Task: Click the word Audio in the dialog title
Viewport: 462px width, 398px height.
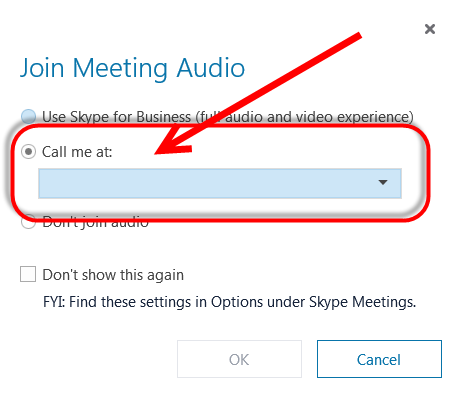Action: (211, 68)
